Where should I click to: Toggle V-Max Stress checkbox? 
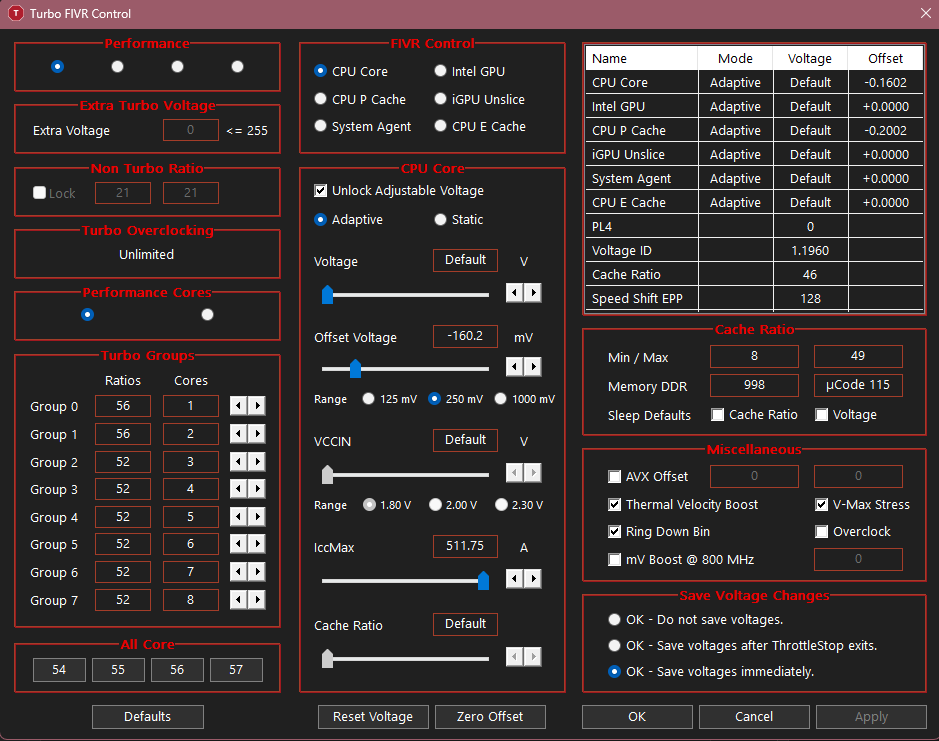pyautogui.click(x=822, y=504)
